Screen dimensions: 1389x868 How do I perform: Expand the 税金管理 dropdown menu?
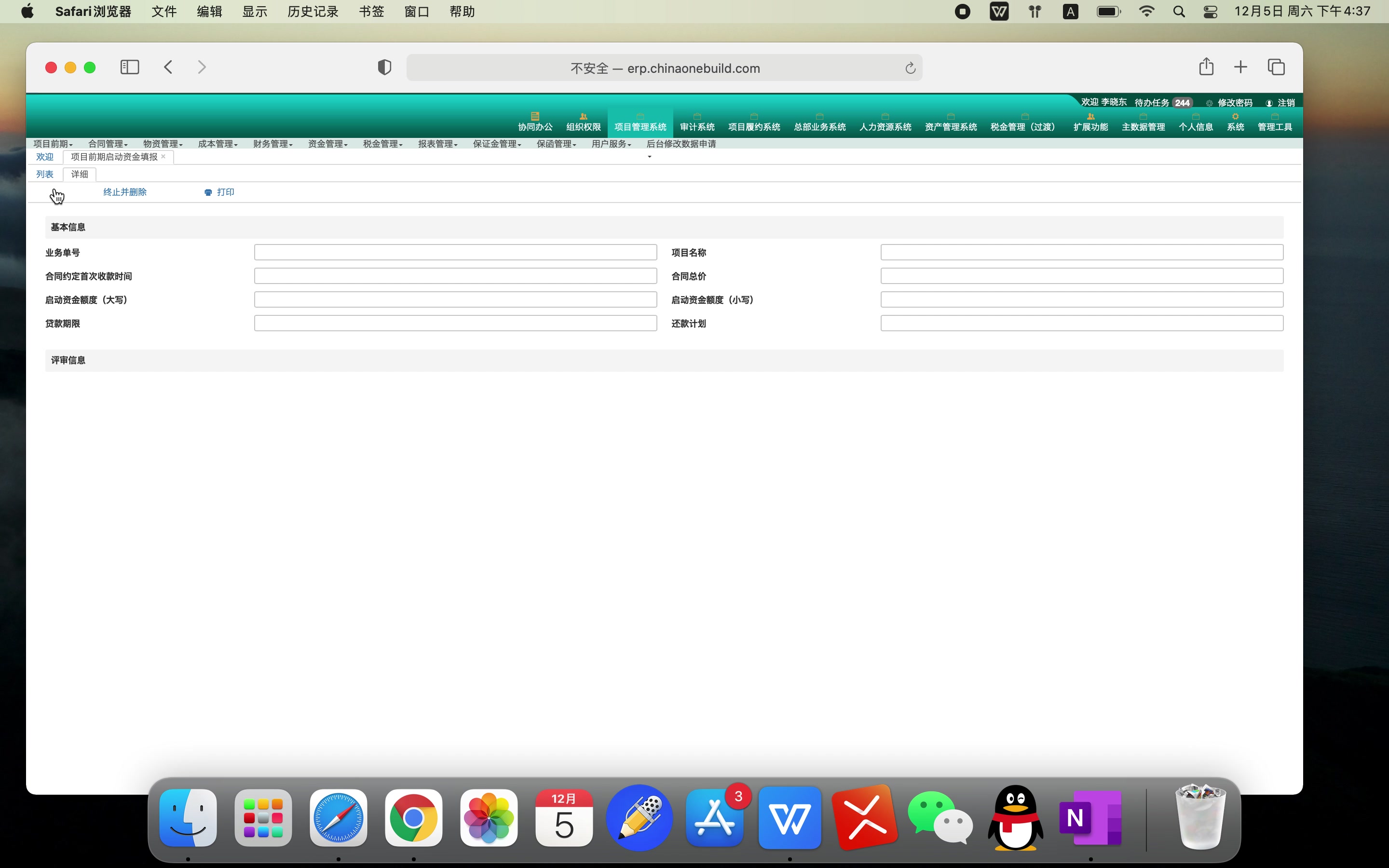[383, 144]
